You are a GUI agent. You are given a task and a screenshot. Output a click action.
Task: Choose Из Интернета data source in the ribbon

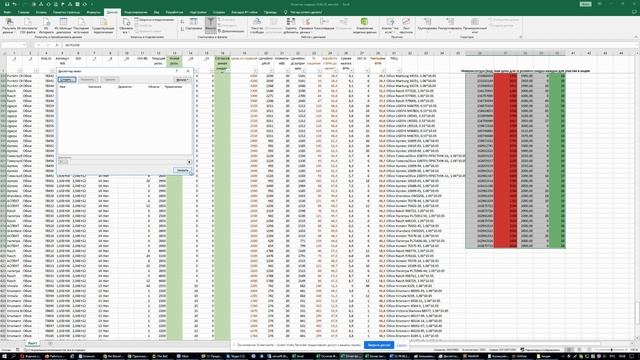47,26
